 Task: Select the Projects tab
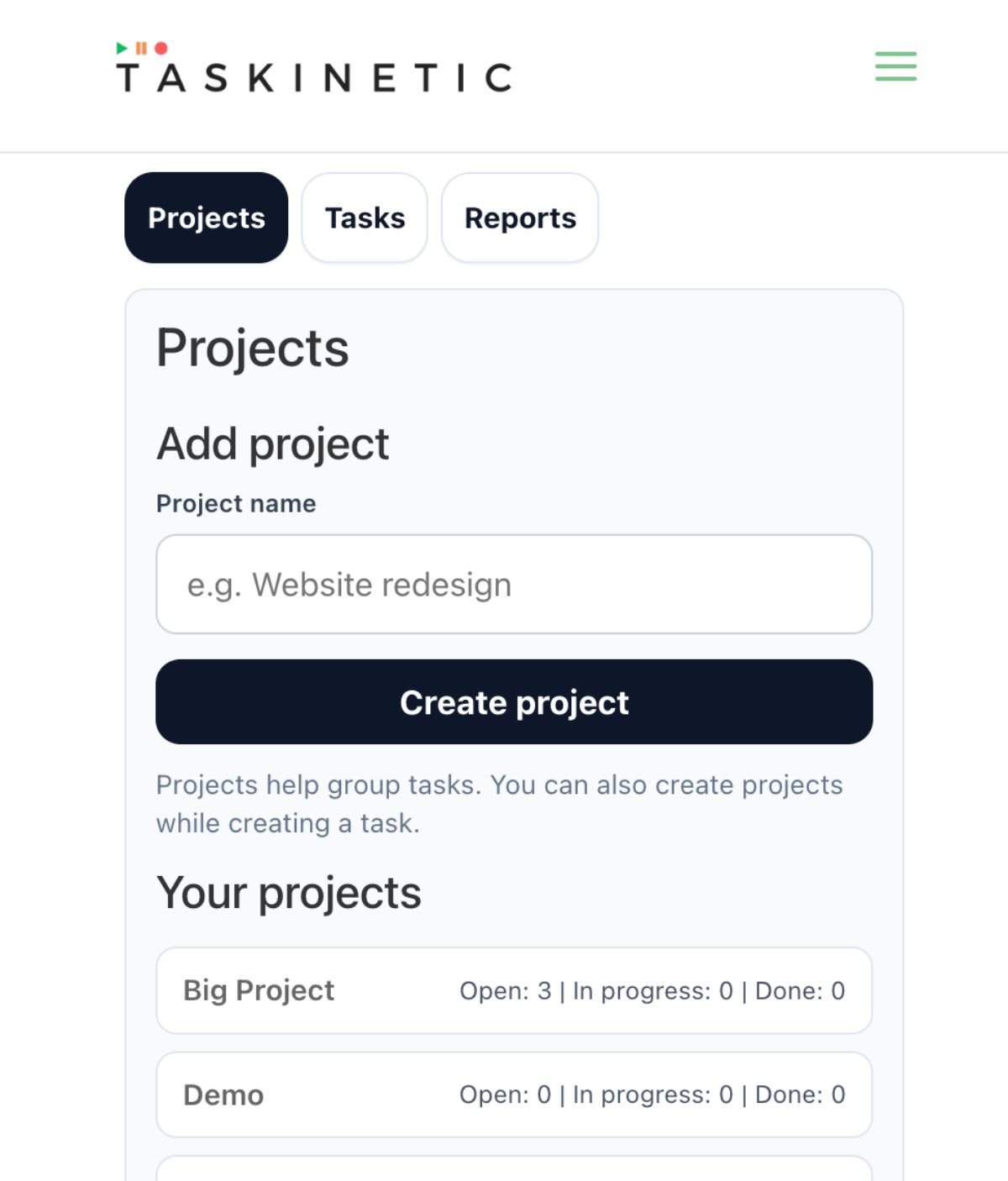(x=207, y=218)
